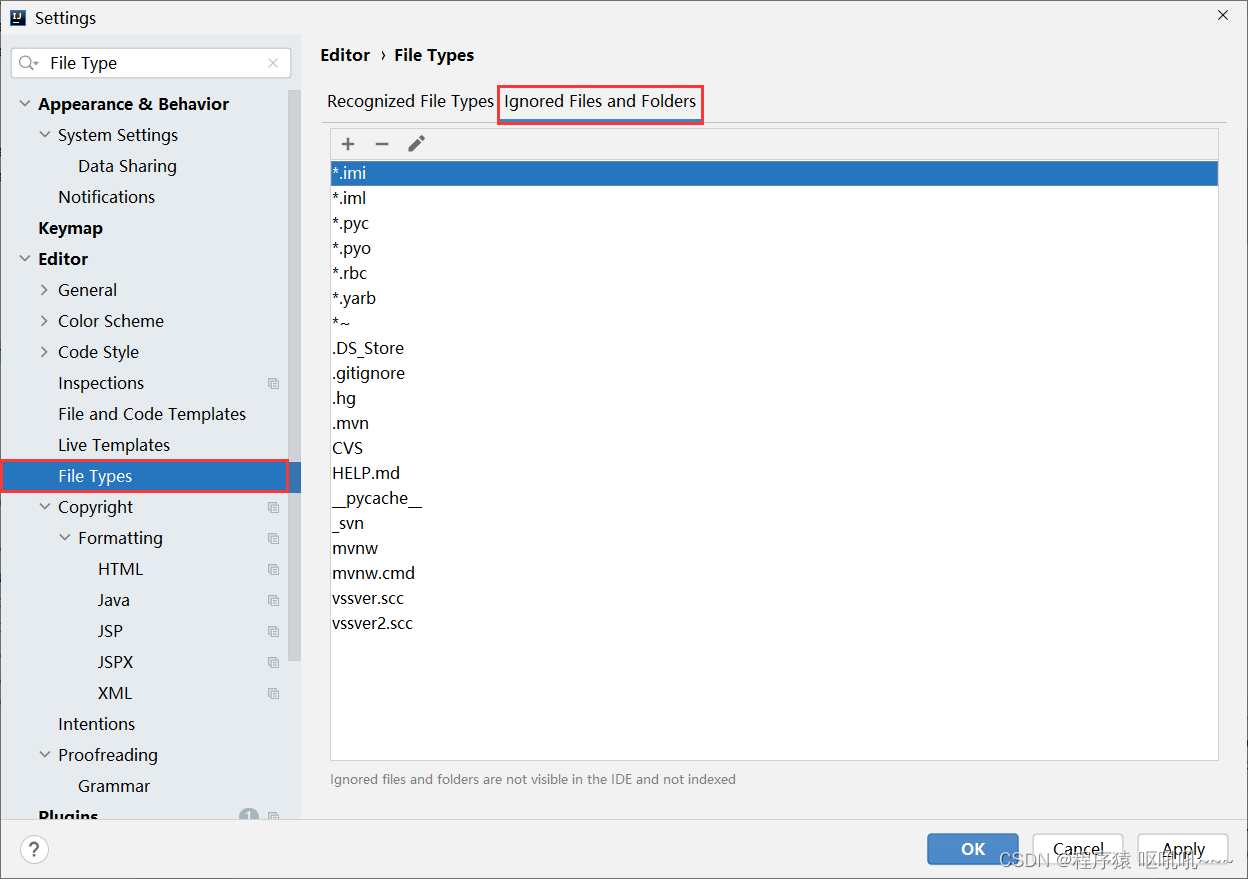Apply the current settings changes
The image size is (1248, 879).
1183,849
